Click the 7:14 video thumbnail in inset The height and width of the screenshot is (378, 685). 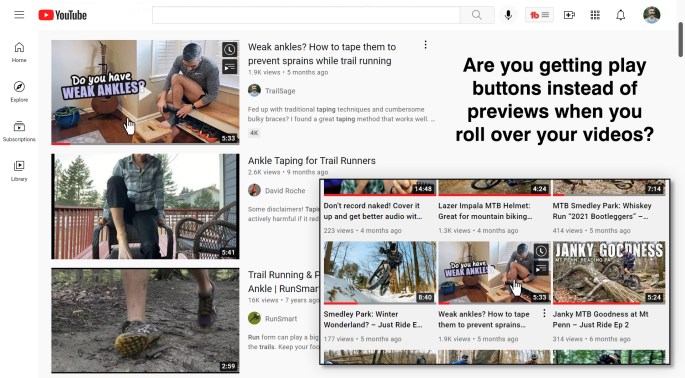click(609, 187)
